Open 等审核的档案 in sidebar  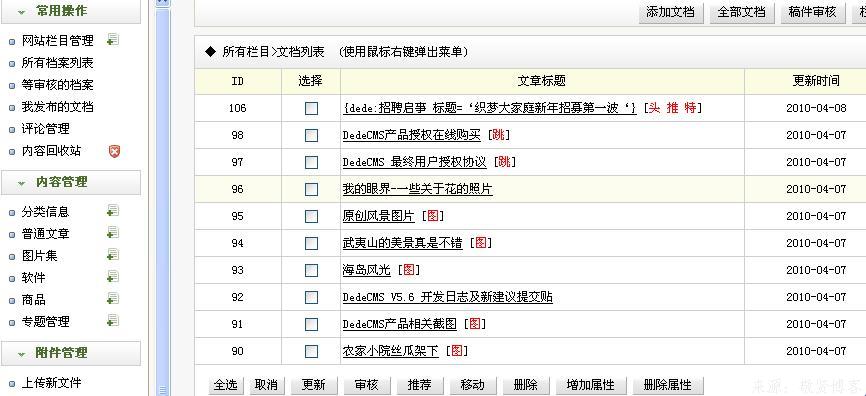tap(57, 85)
